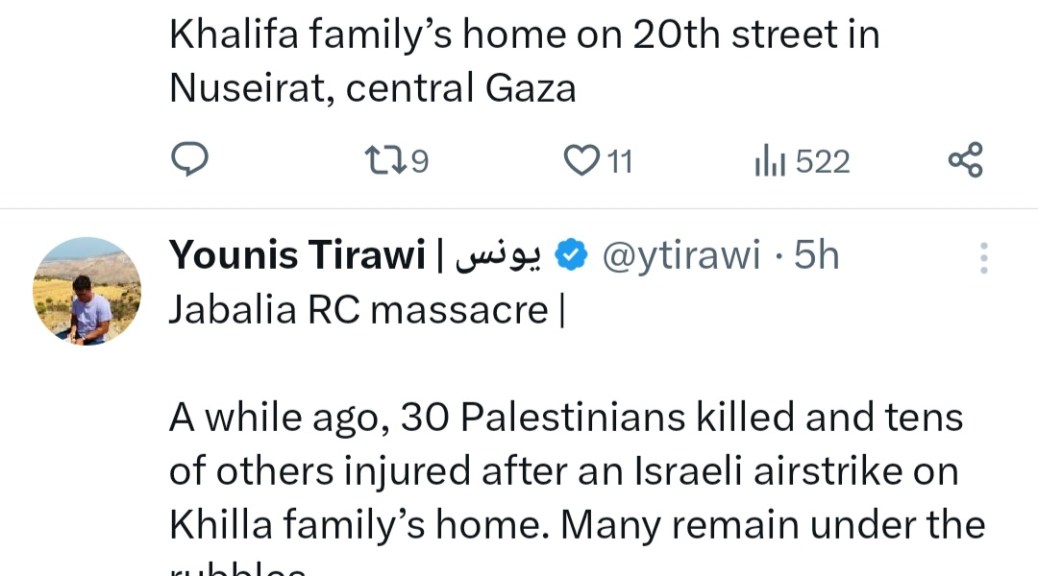The image size is (1038, 576).
Task: Click the Arabic name يونس
Action: point(498,257)
